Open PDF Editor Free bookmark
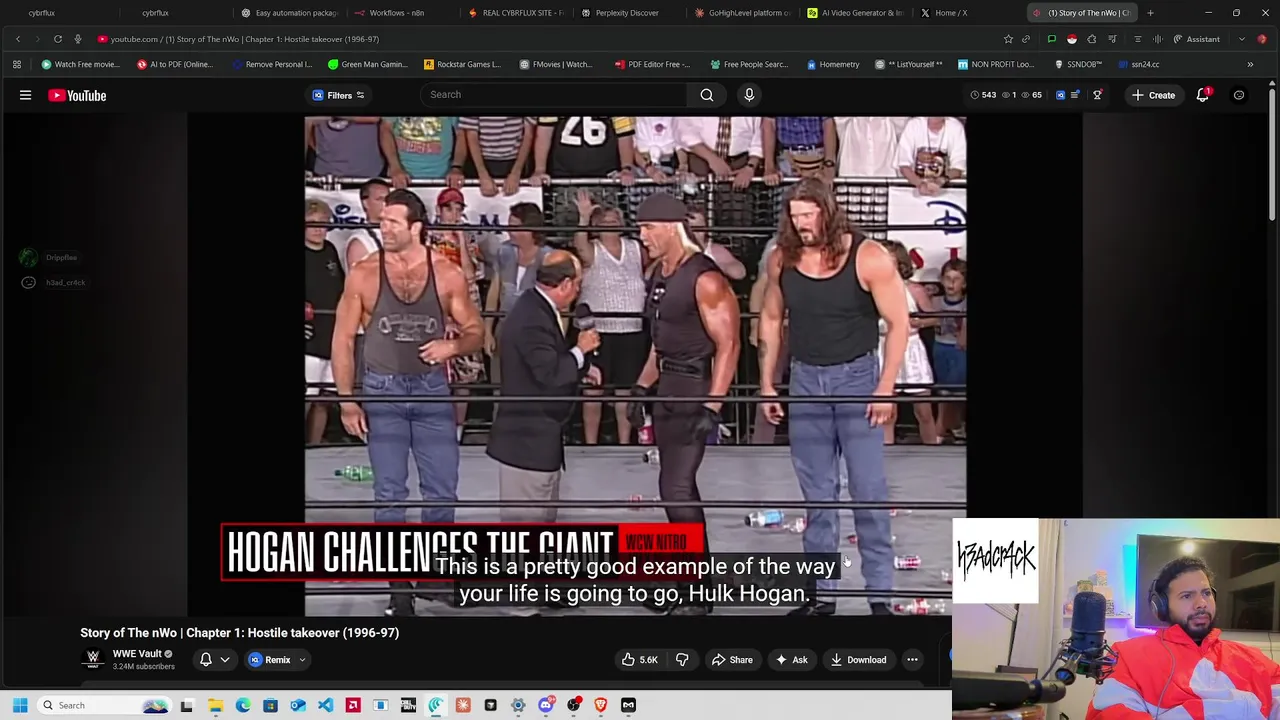This screenshot has width=1280, height=720. pos(652,64)
